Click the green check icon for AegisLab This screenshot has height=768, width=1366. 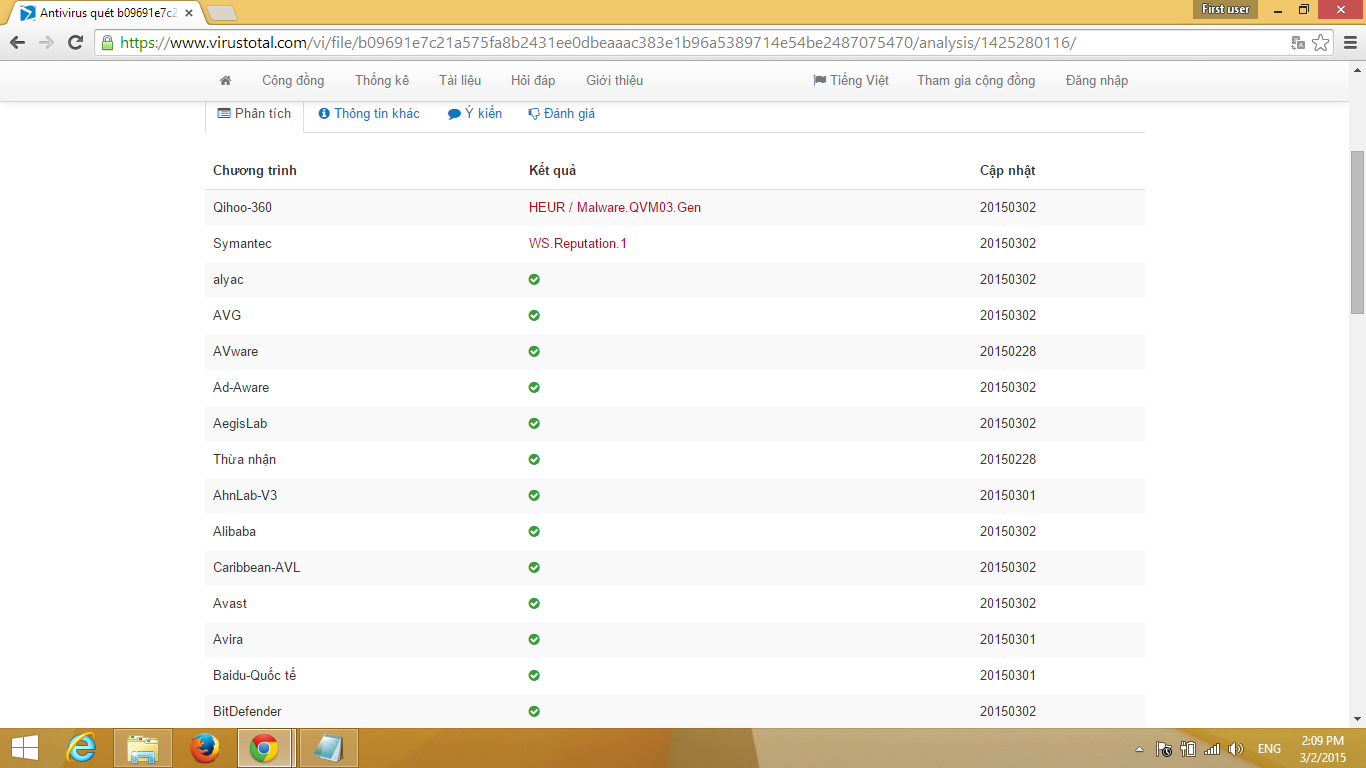pos(534,423)
